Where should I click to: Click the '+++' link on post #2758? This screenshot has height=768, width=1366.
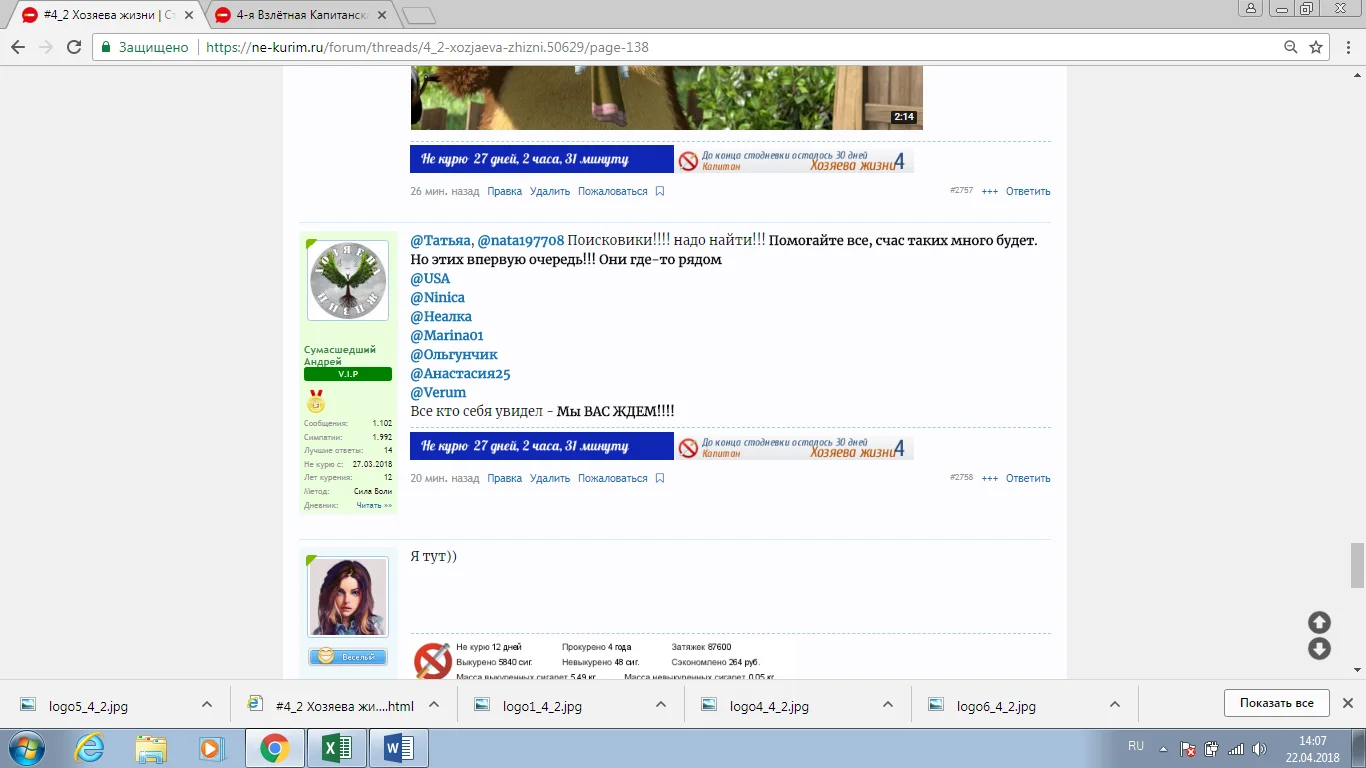click(990, 478)
